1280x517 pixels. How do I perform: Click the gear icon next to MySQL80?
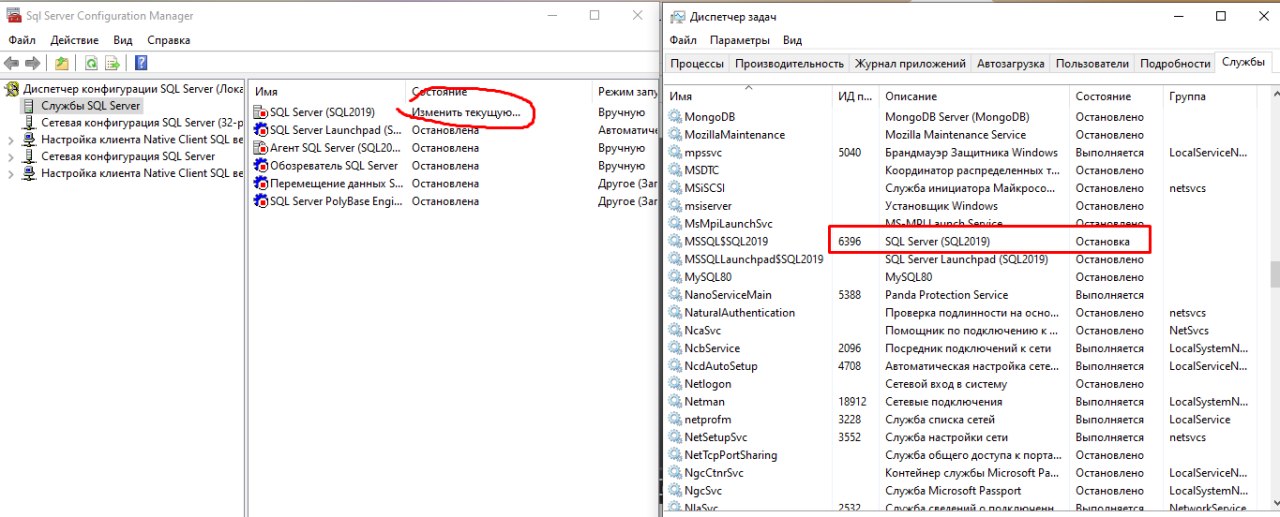click(675, 277)
